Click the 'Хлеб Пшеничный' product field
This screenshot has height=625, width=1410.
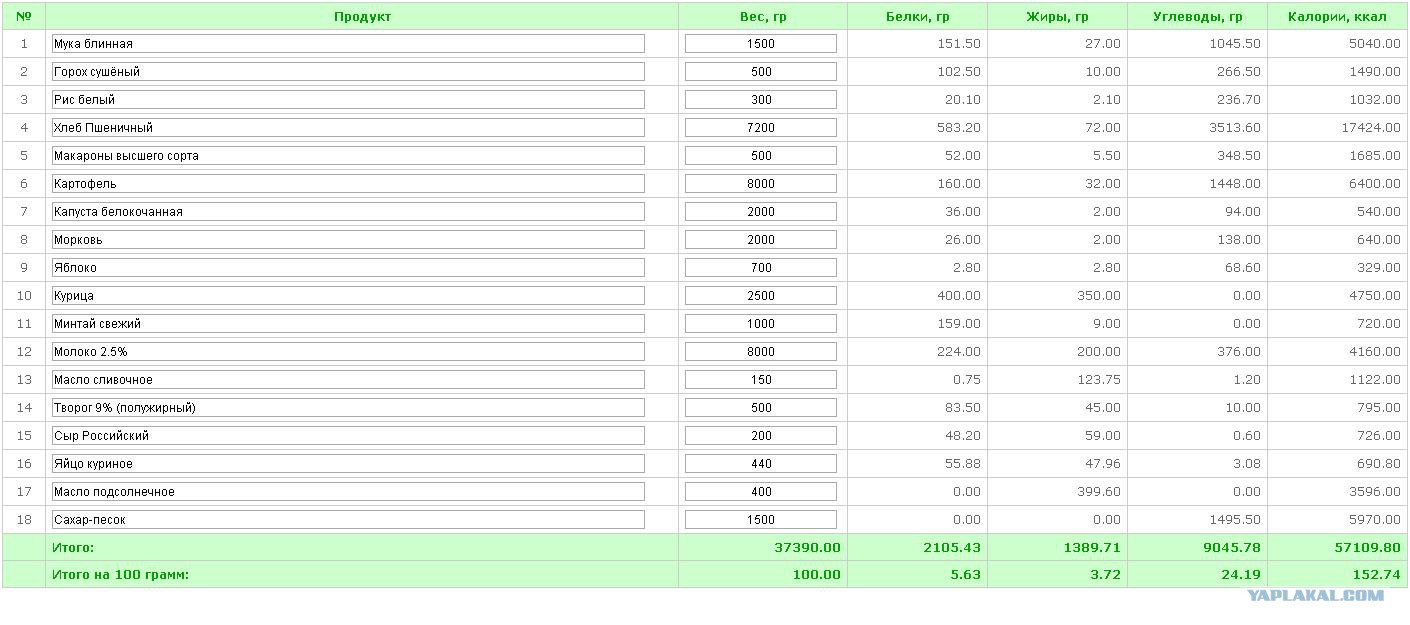click(x=348, y=128)
